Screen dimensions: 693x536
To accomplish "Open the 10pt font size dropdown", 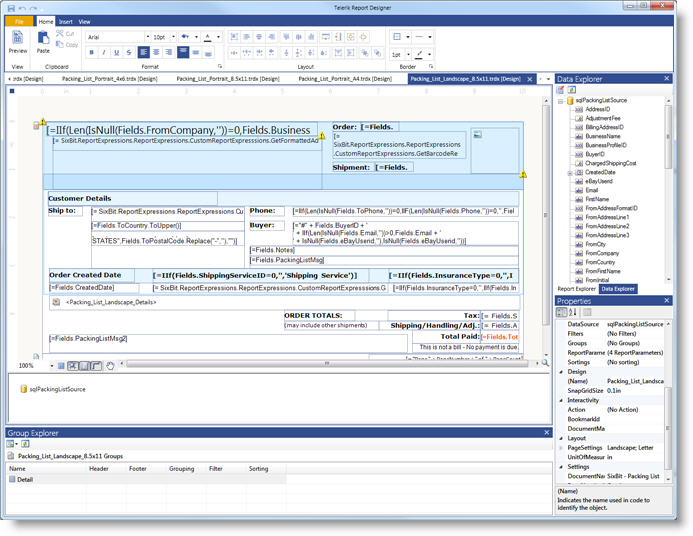I will (173, 37).
